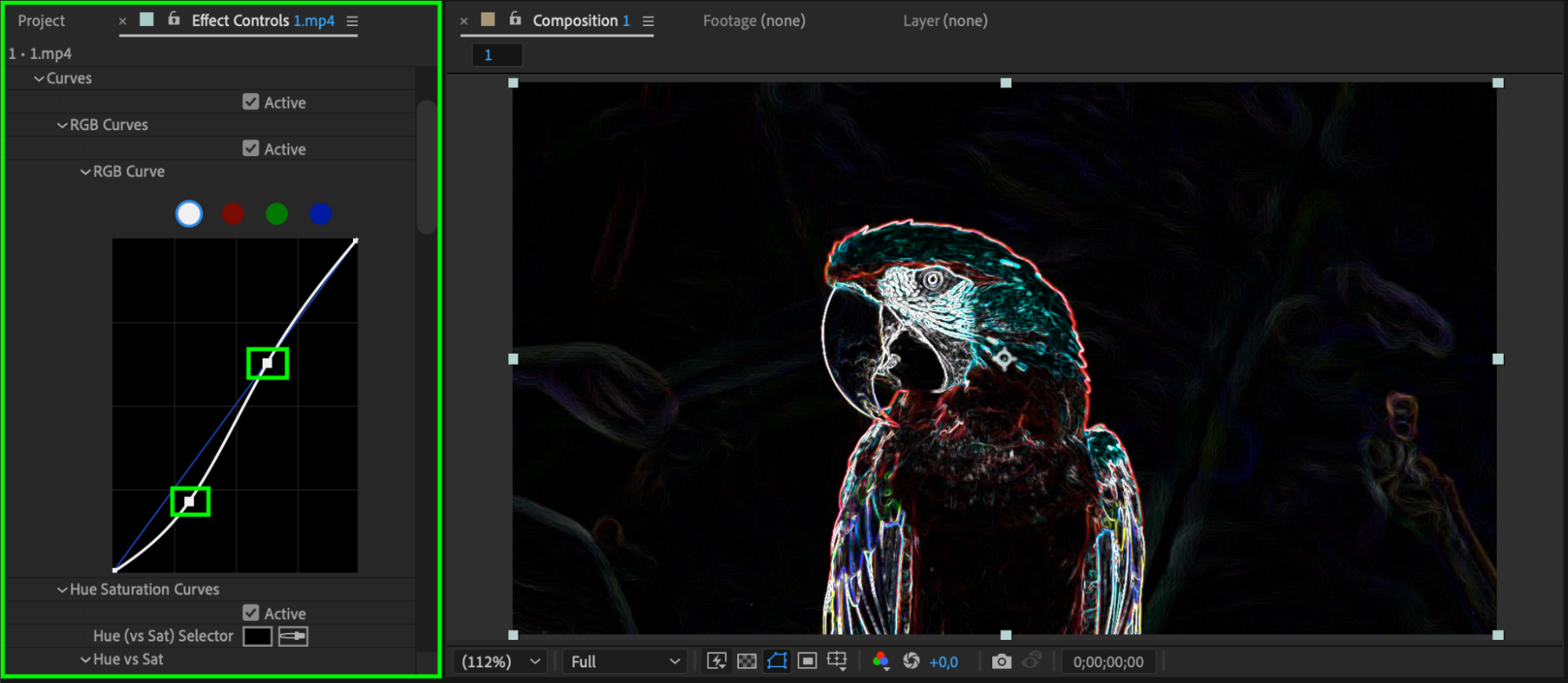Viewport: 1568px width, 683px height.
Task: Uncheck Active under Curves
Action: tap(251, 102)
